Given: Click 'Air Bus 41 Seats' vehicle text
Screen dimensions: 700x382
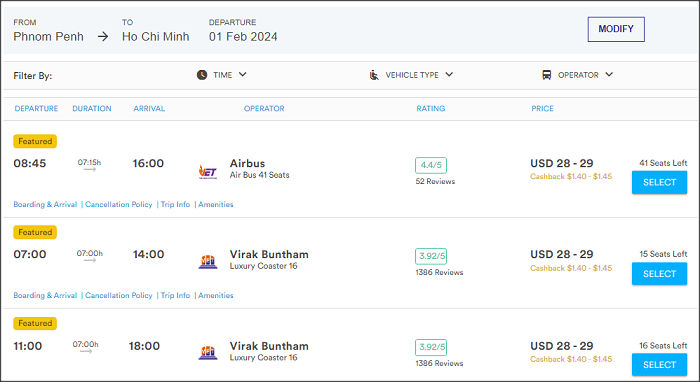Looking at the screenshot, I should (x=259, y=175).
